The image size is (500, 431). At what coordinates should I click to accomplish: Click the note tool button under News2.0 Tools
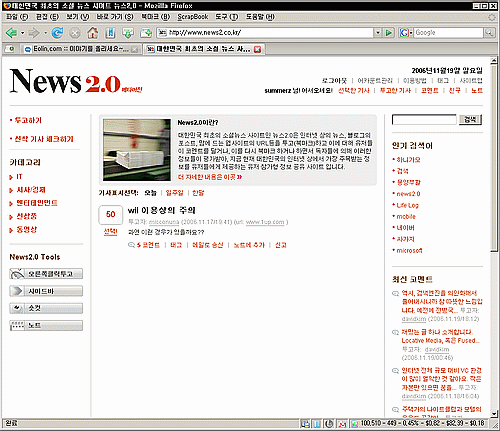click(x=46, y=325)
